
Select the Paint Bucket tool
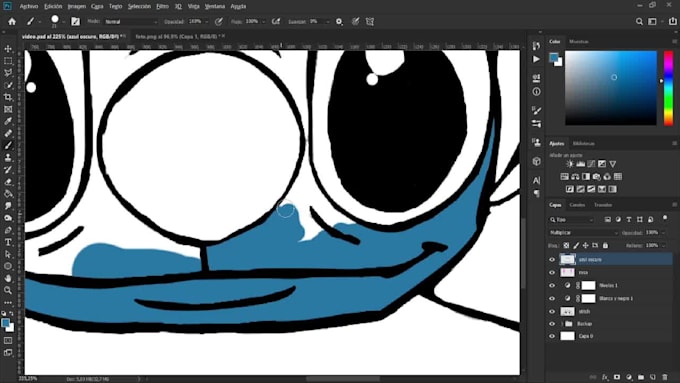(8, 194)
